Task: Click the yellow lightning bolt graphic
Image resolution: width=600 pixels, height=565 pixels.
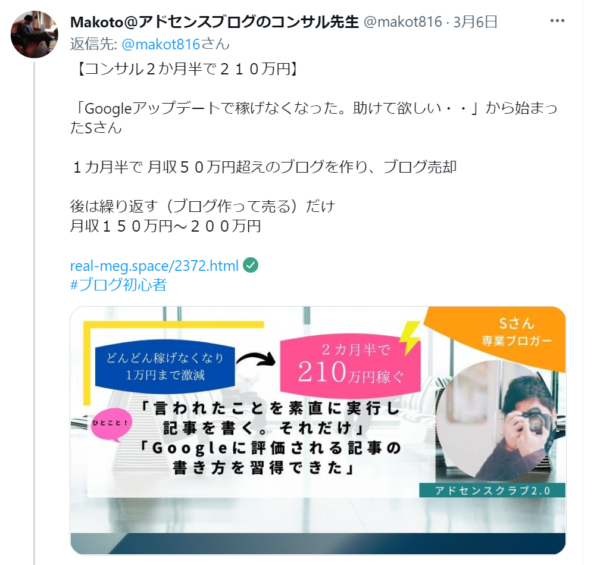Action: [x=410, y=337]
